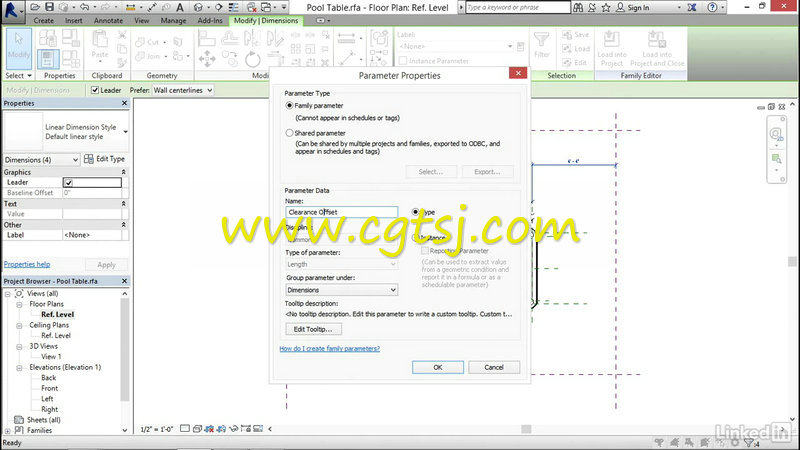
Task: Toggle the Leader checkbox in options bar
Action: coord(95,90)
